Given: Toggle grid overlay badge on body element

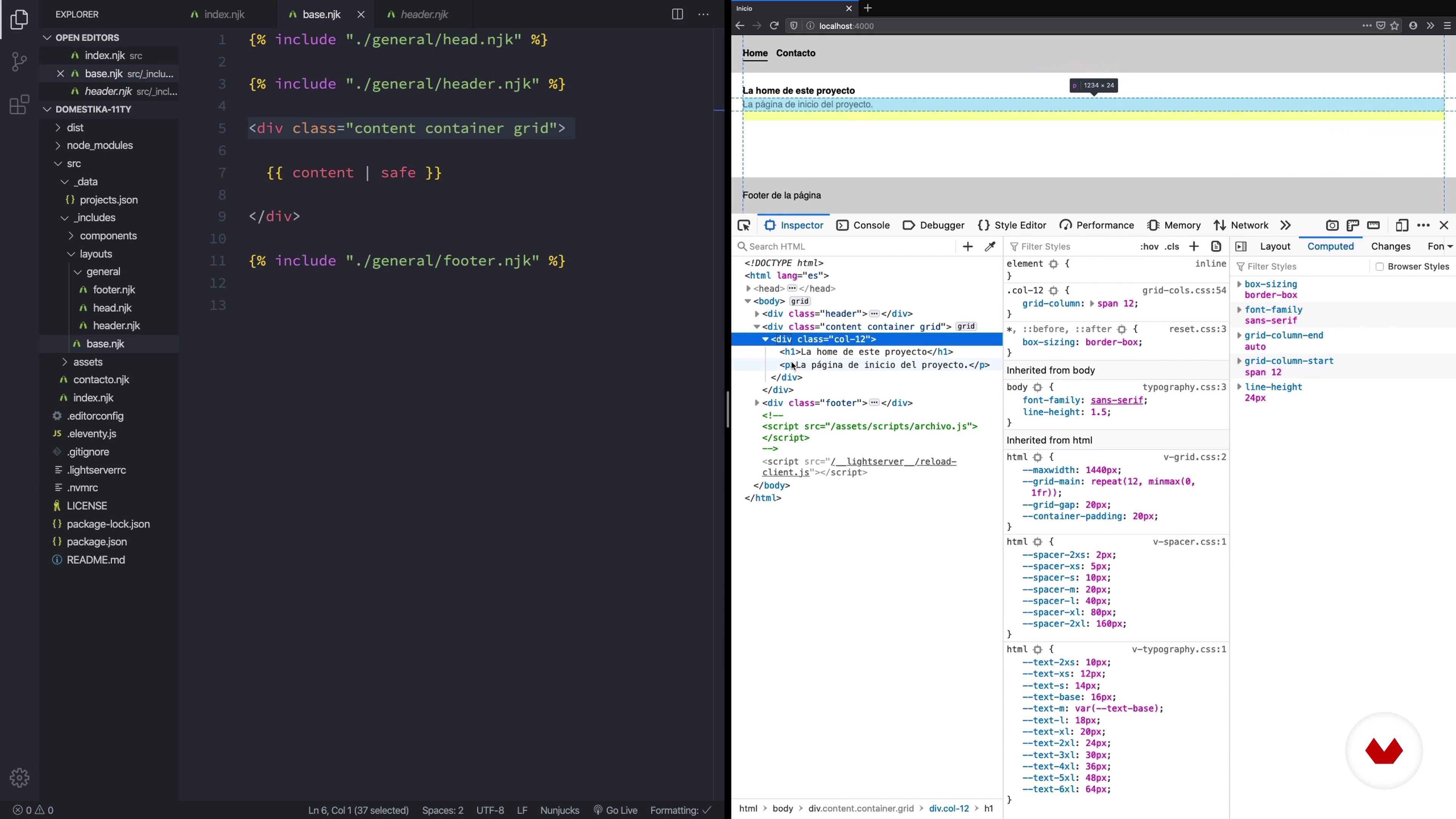Looking at the screenshot, I should click(x=800, y=302).
